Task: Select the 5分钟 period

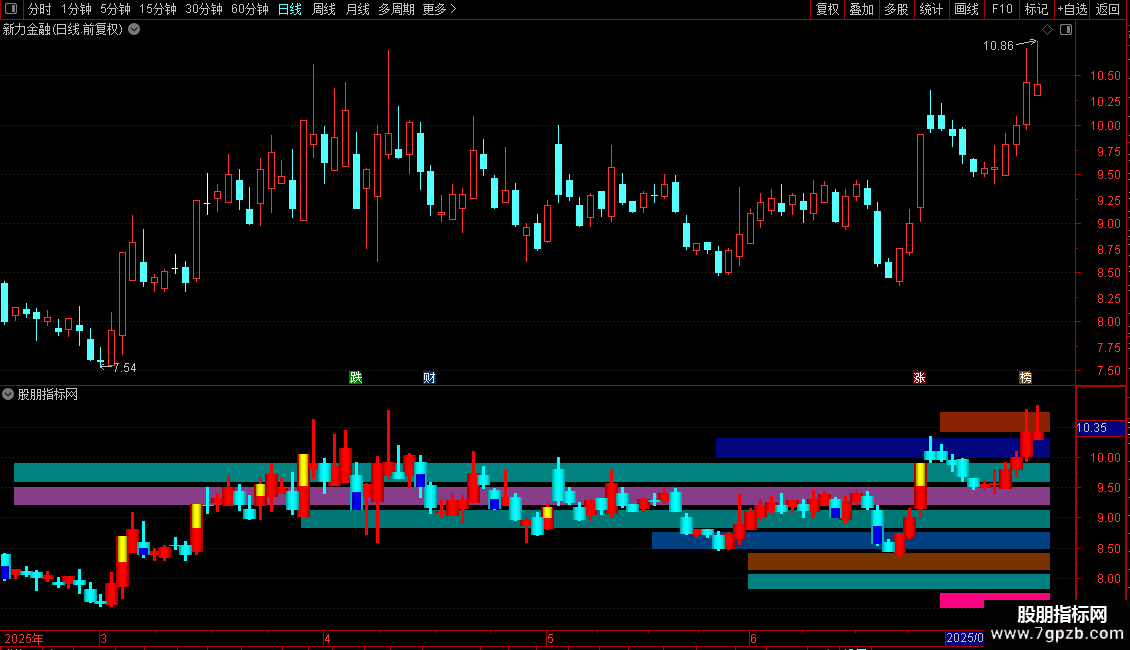Action: click(115, 9)
